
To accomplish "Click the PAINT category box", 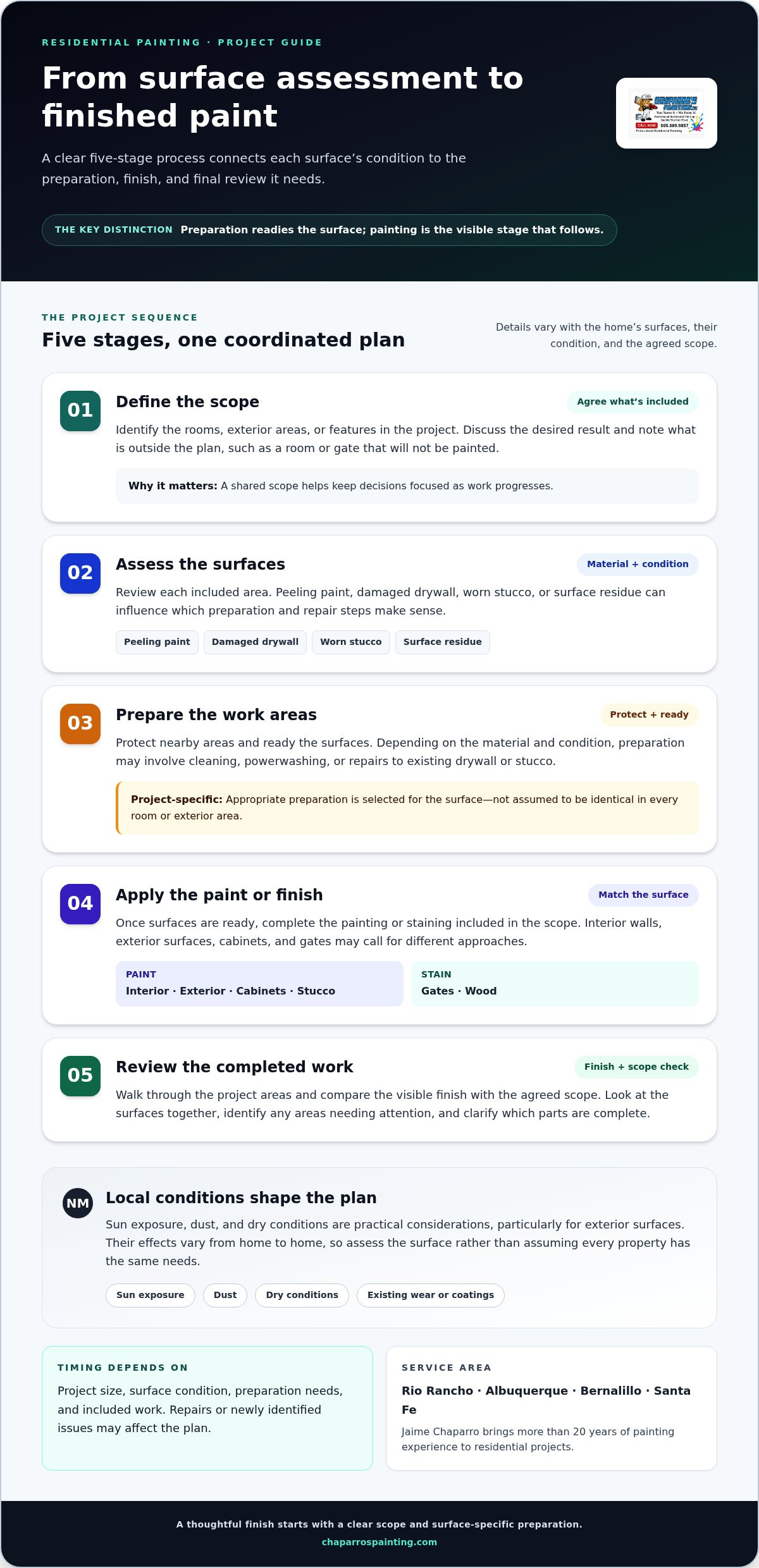I will [259, 984].
